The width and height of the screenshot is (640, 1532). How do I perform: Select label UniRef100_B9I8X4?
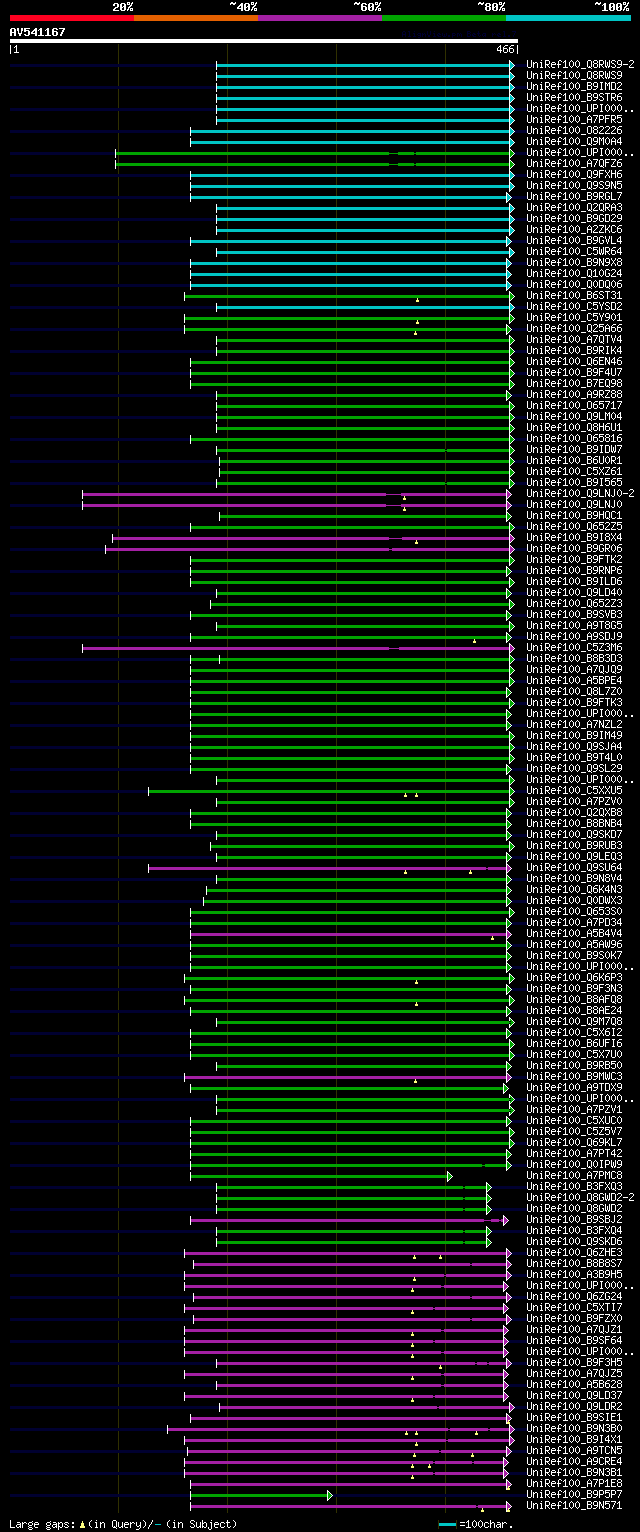point(574,537)
